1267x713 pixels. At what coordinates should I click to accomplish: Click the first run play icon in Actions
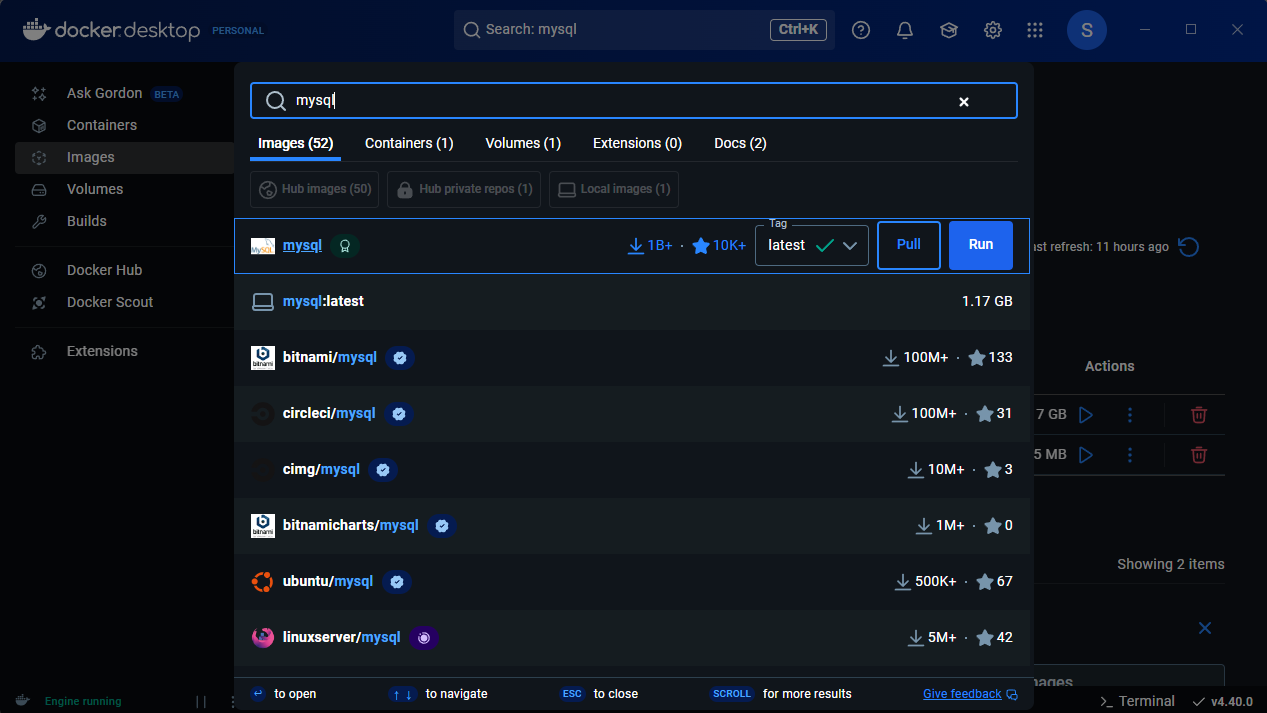tap(1086, 414)
